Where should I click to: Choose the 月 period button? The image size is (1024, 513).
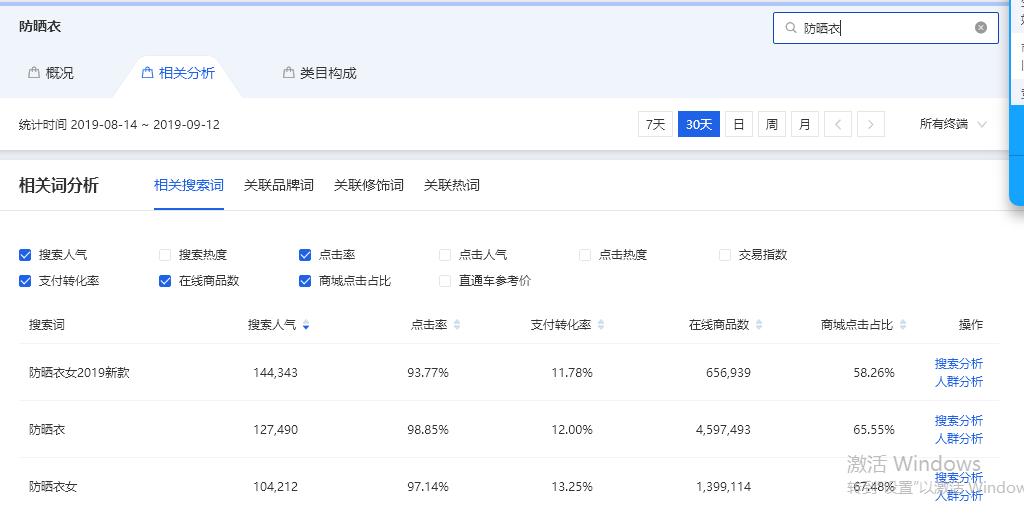[805, 124]
